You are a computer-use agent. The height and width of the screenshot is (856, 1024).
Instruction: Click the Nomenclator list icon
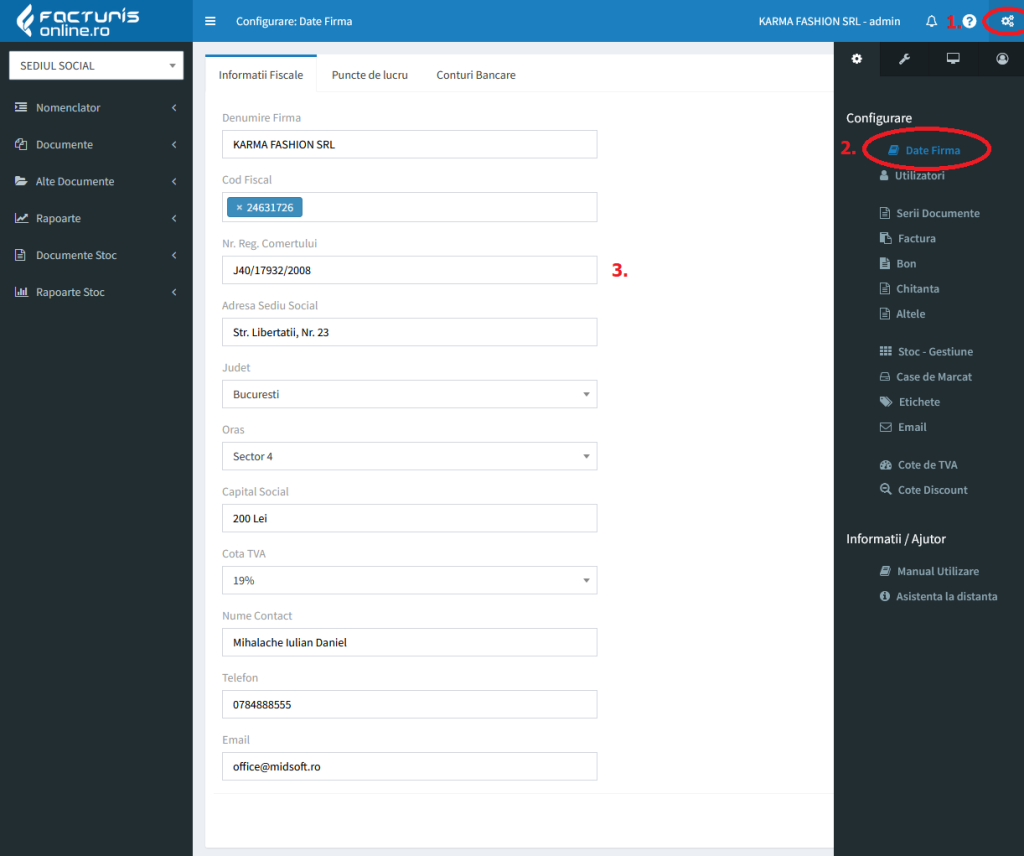point(22,107)
